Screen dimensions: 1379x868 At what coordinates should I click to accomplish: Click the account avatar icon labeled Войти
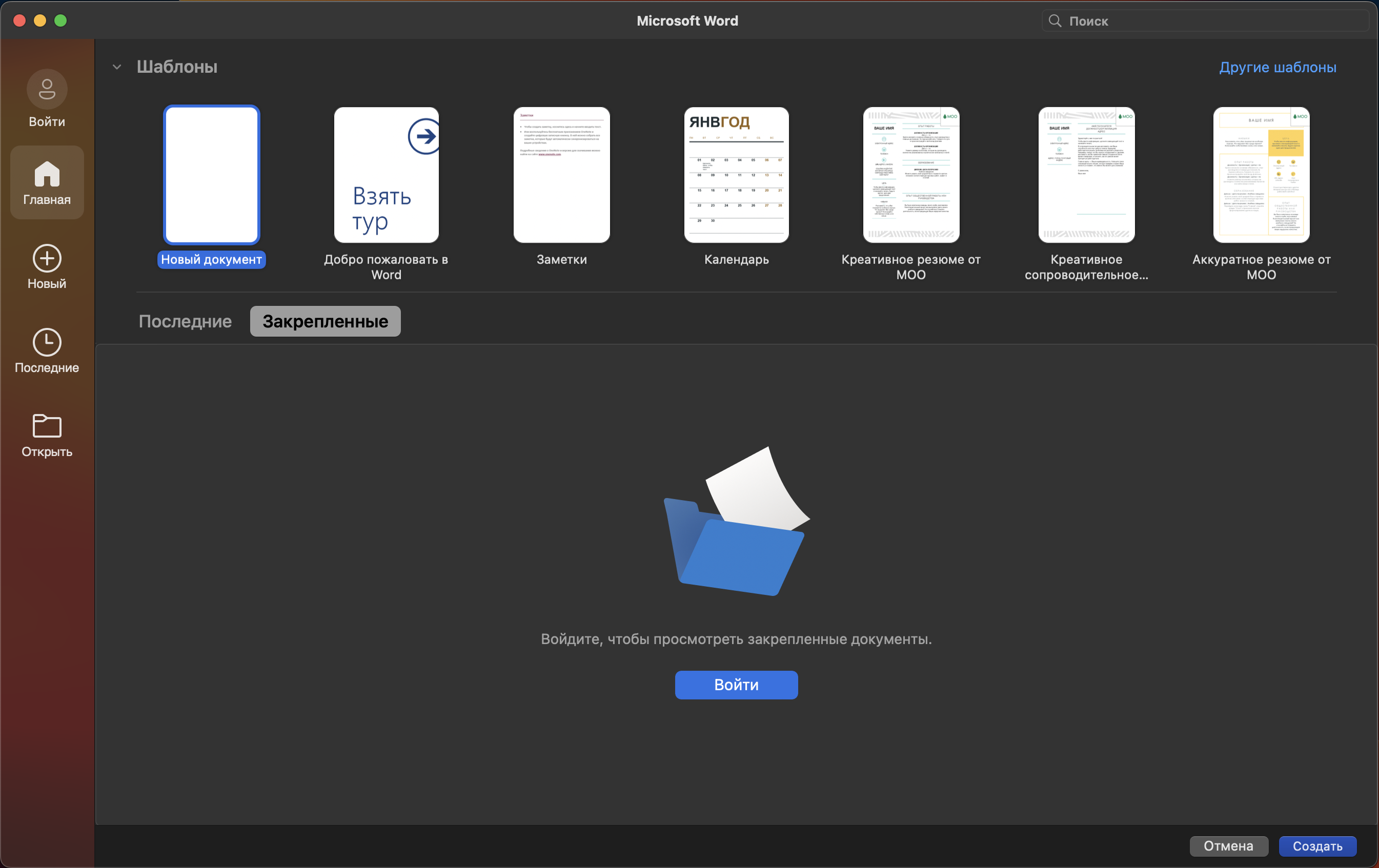47,89
